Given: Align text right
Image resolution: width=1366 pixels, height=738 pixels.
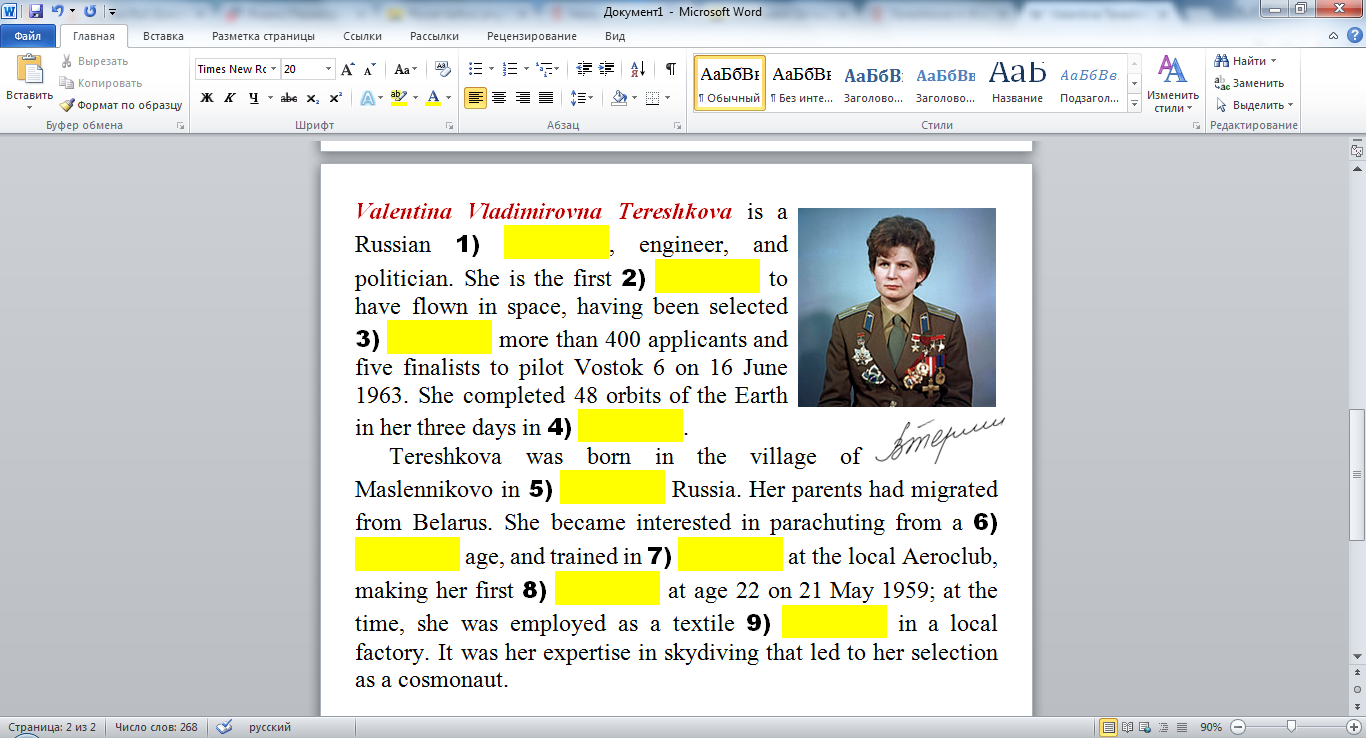Looking at the screenshot, I should pyautogui.click(x=522, y=98).
